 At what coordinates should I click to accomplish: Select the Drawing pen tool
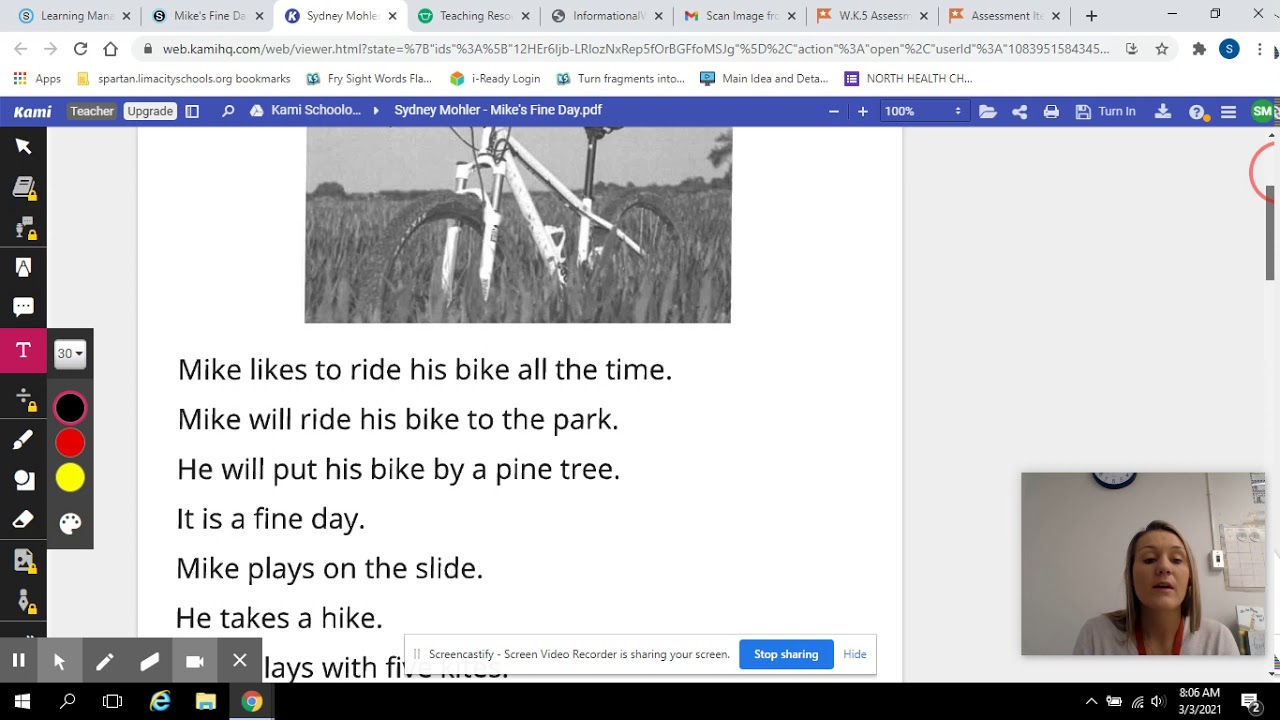coord(23,440)
